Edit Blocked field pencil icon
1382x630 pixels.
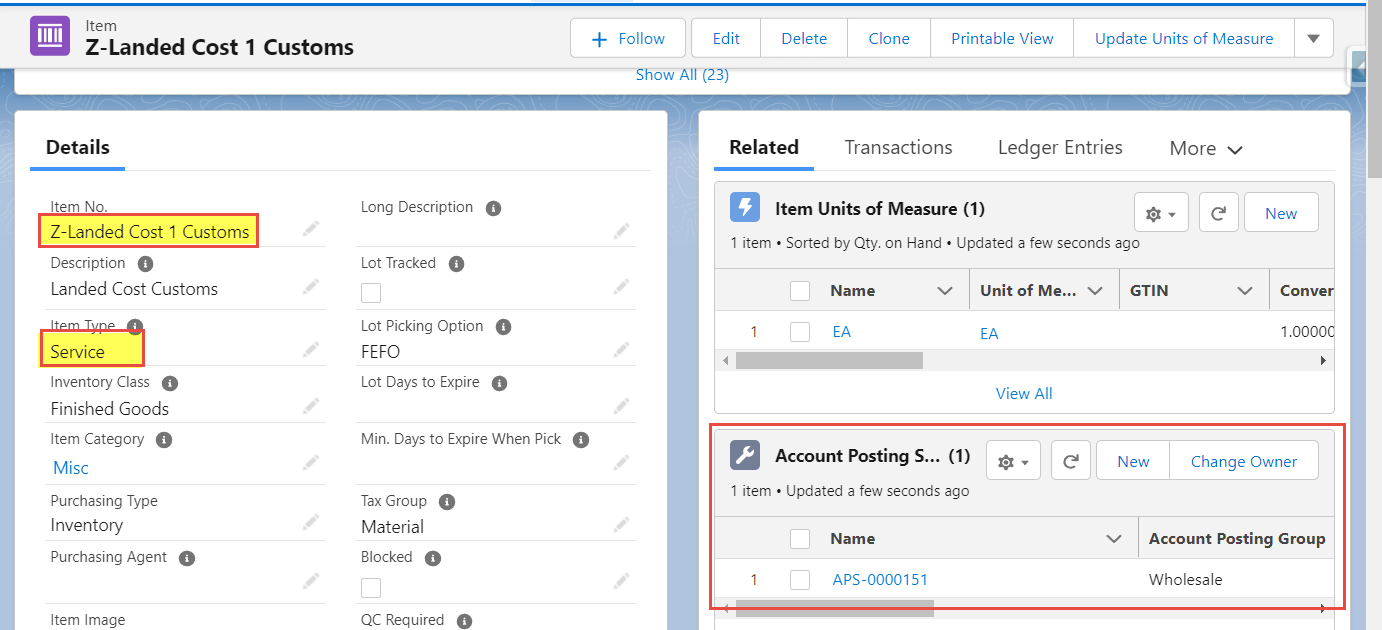[x=622, y=580]
